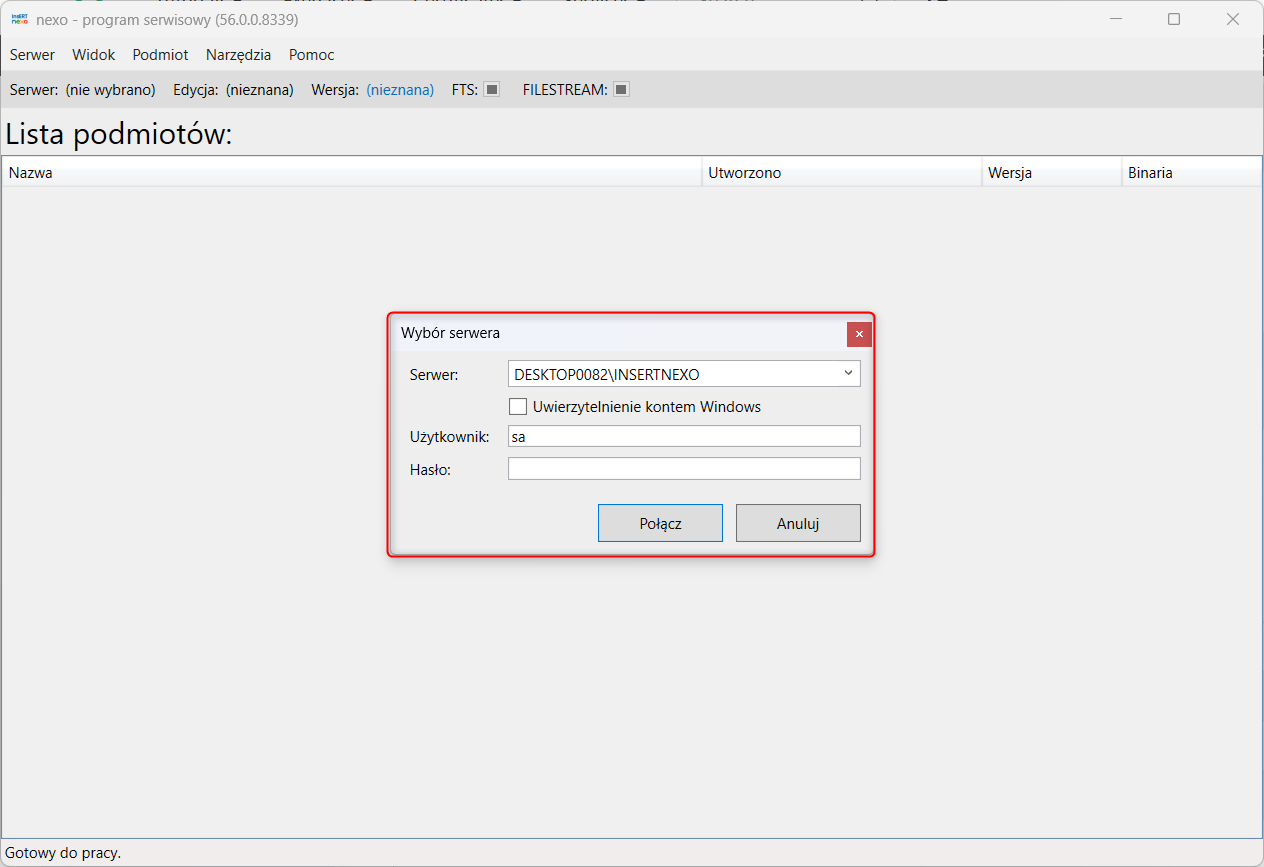Screen dimensions: 1264x867
Task: Click the blue (nieznana) Wersja link
Action: tap(400, 89)
